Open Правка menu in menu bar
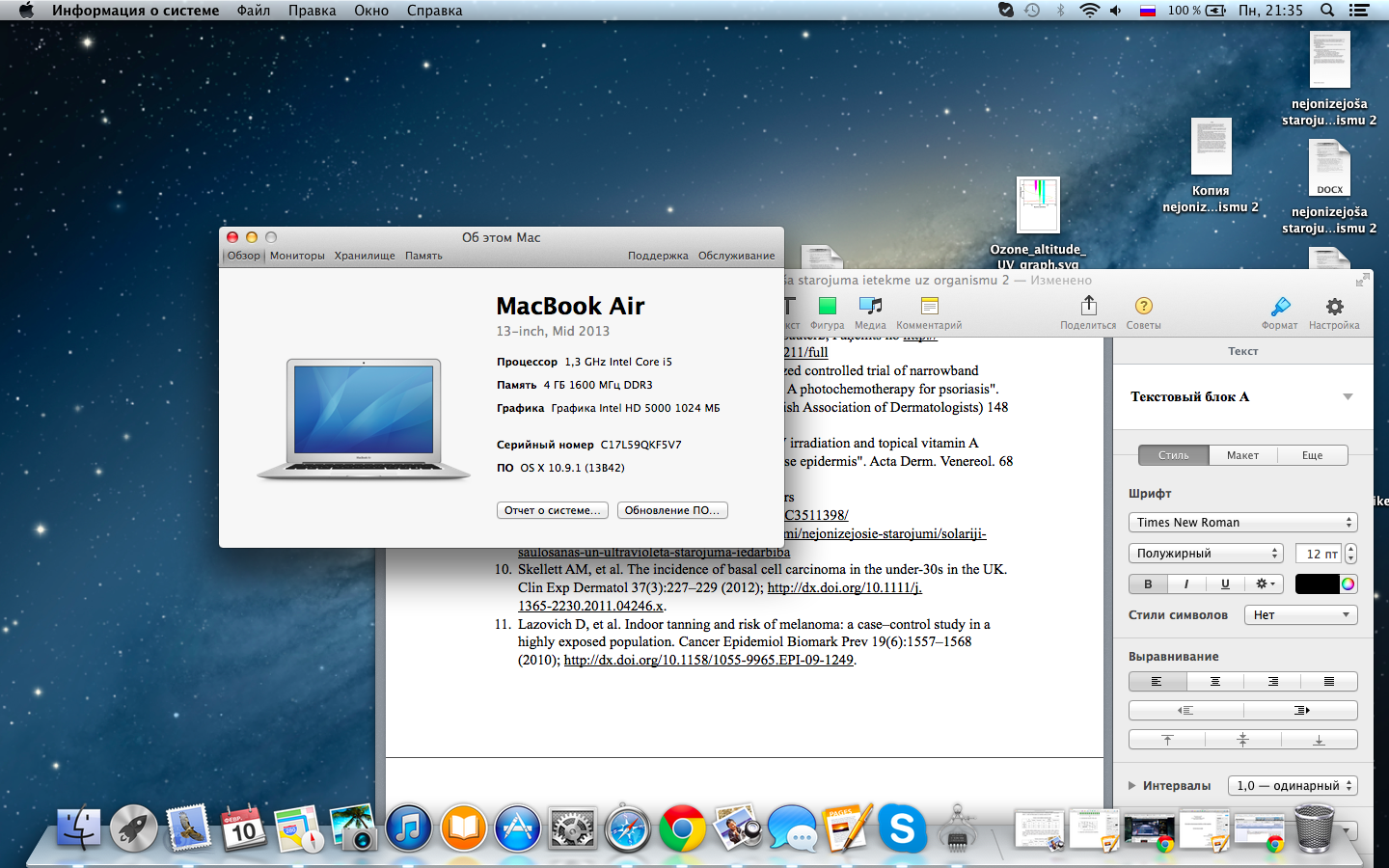Viewport: 1389px width, 868px height. click(x=312, y=10)
